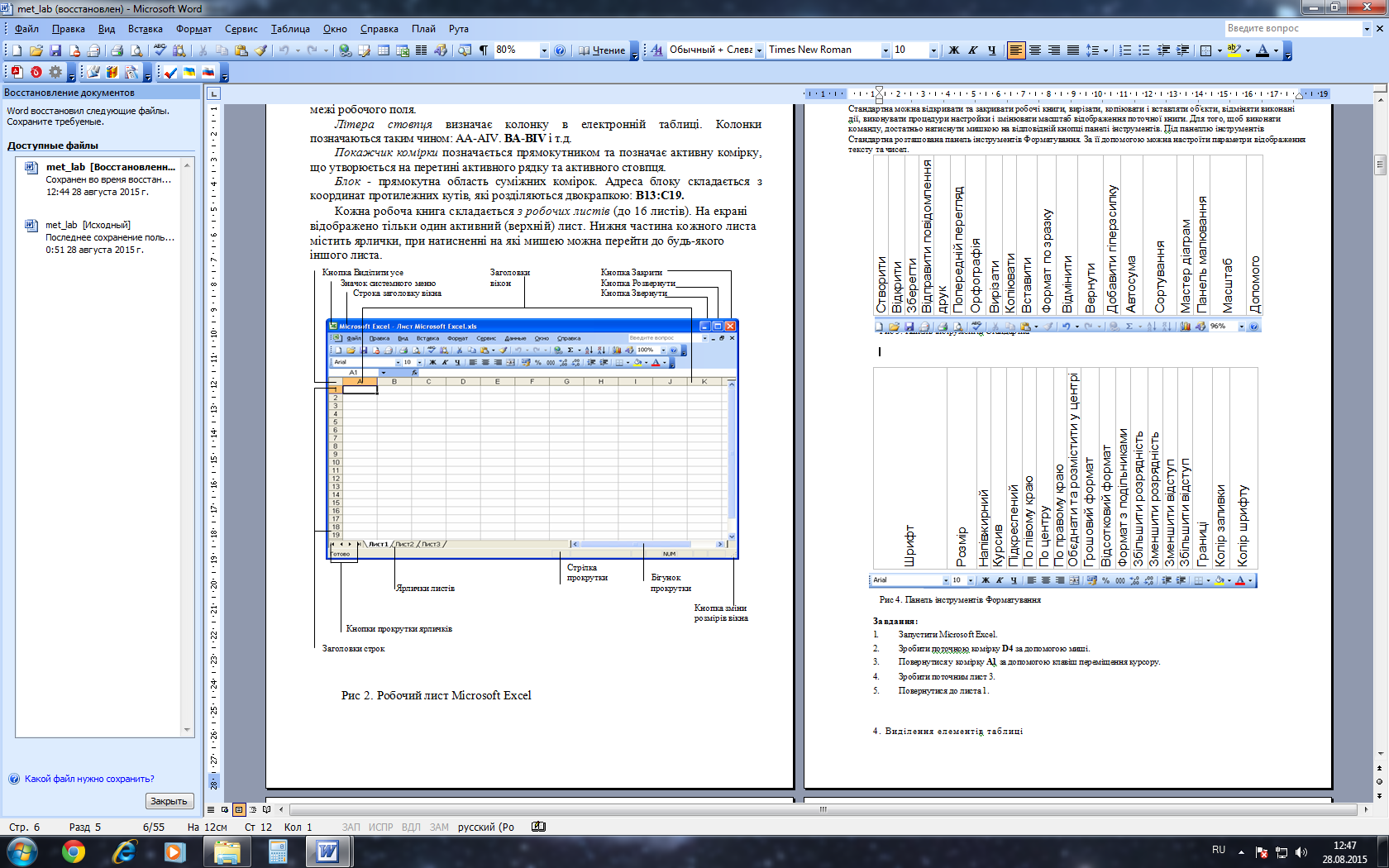Viewport: 1389px width, 868px height.
Task: Toggle italic (К) formatting
Action: click(972, 50)
